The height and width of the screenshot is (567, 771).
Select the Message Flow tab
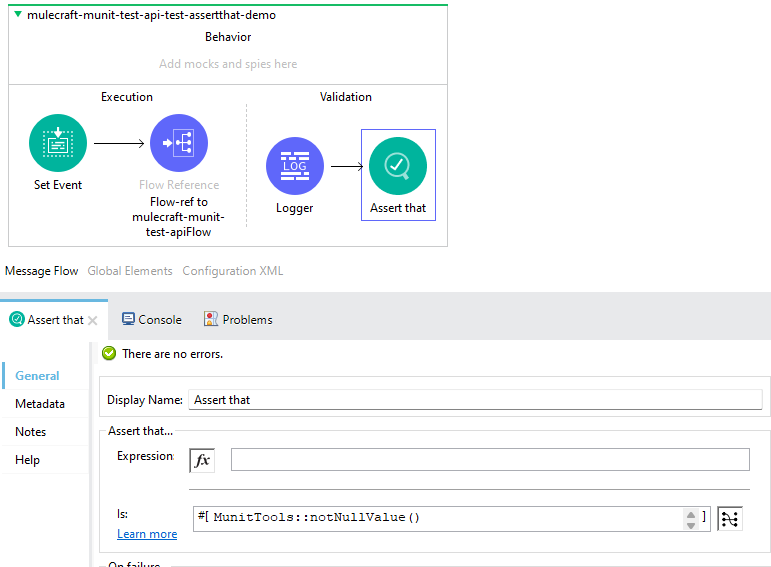tap(42, 271)
